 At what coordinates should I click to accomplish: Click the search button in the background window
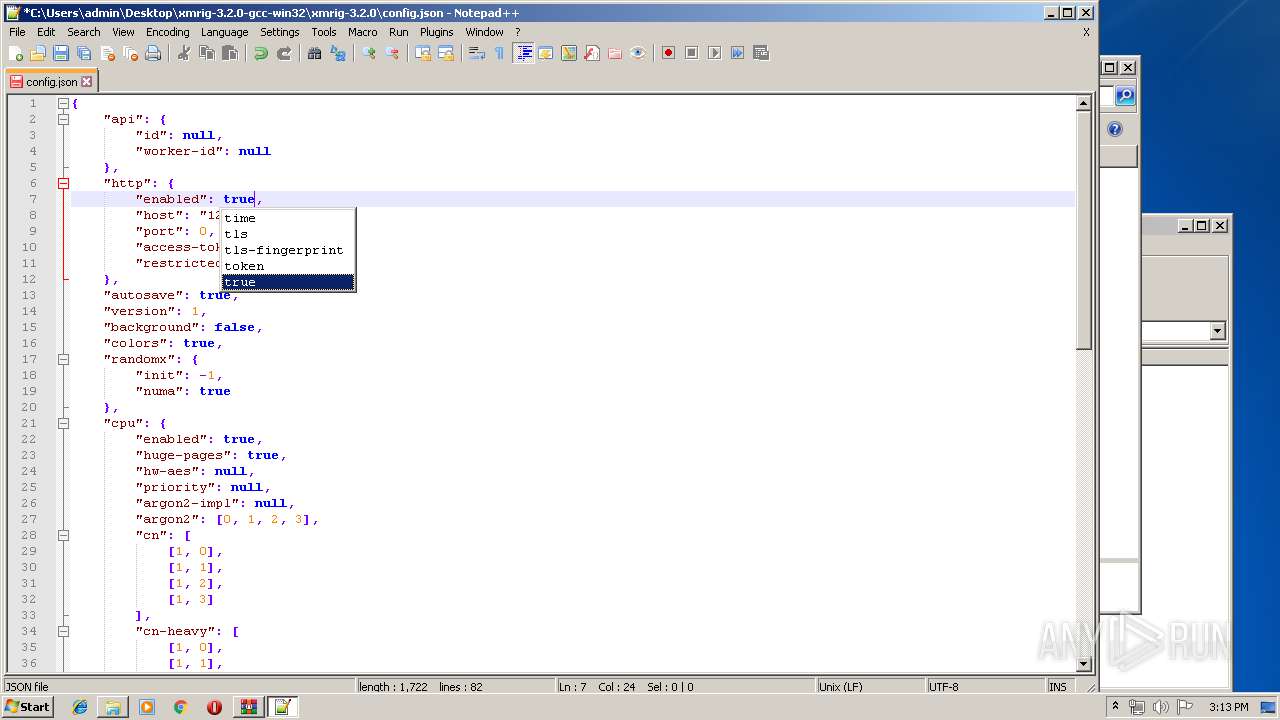[1125, 96]
